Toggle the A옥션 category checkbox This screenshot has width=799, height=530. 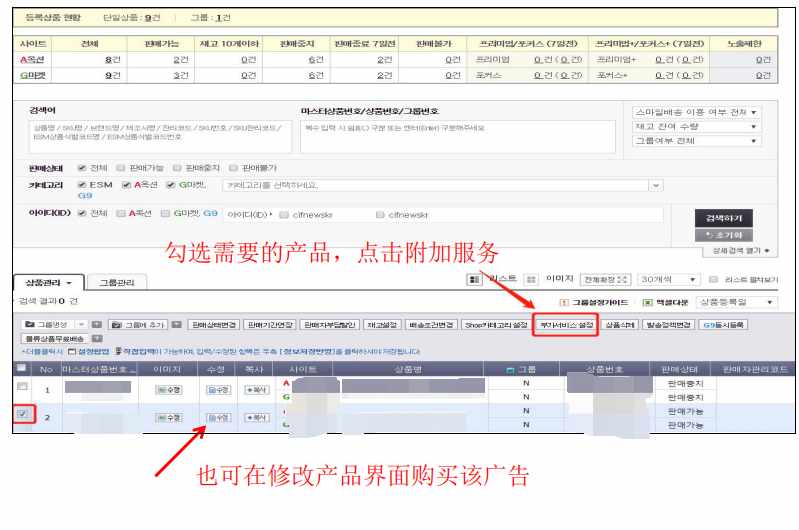126,184
